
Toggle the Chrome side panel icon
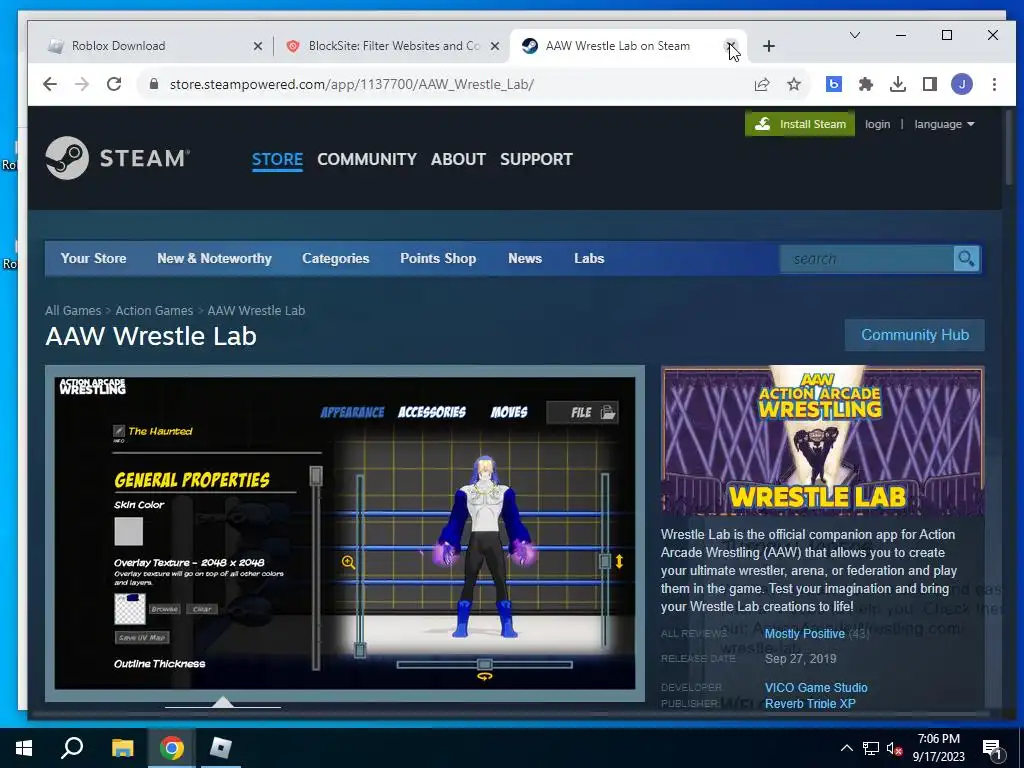(x=929, y=84)
